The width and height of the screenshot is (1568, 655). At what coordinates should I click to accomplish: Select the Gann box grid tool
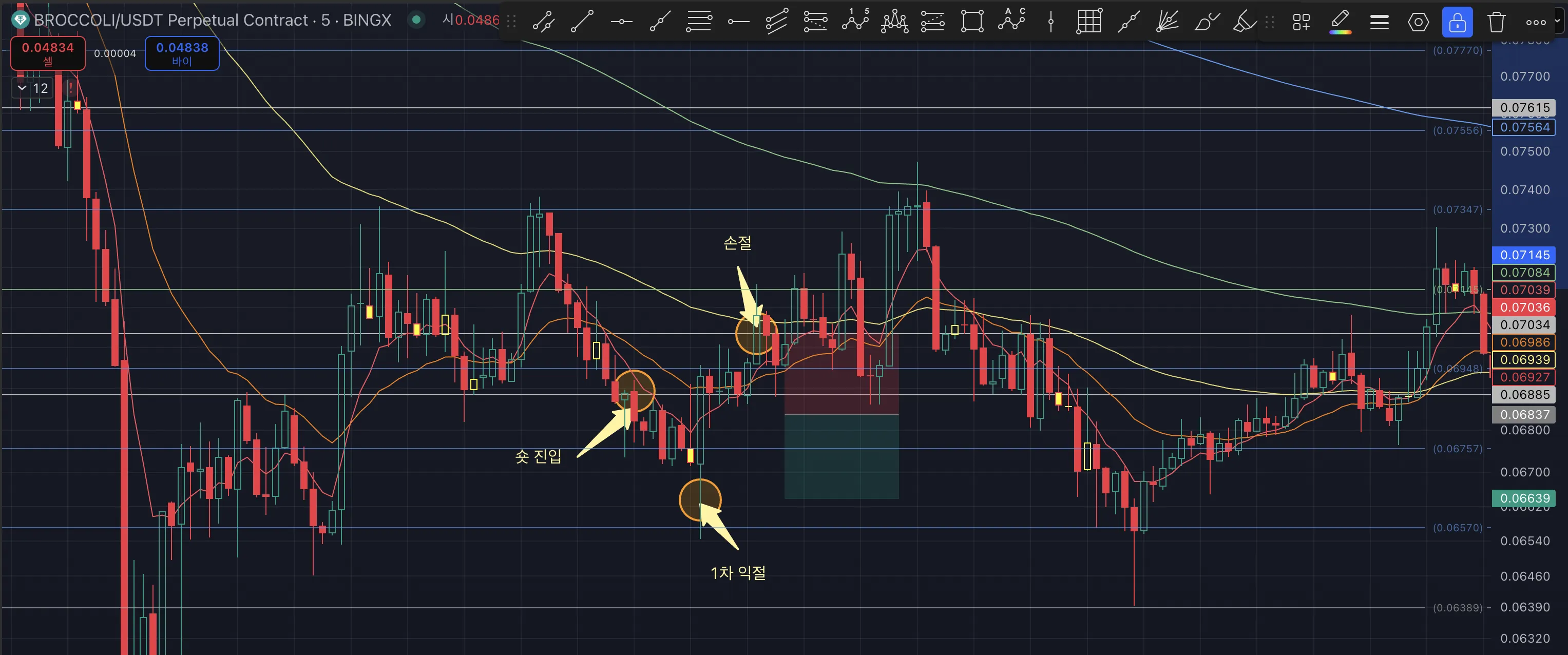[1089, 22]
